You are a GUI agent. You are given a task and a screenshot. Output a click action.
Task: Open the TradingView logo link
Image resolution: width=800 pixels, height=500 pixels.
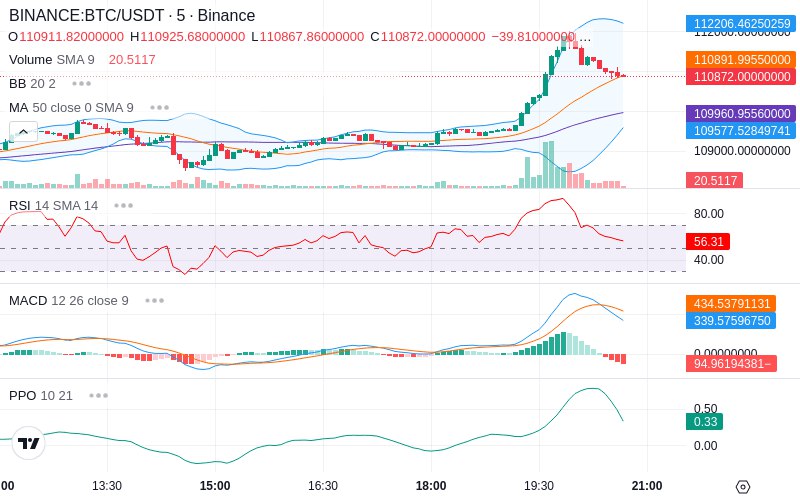click(29, 443)
